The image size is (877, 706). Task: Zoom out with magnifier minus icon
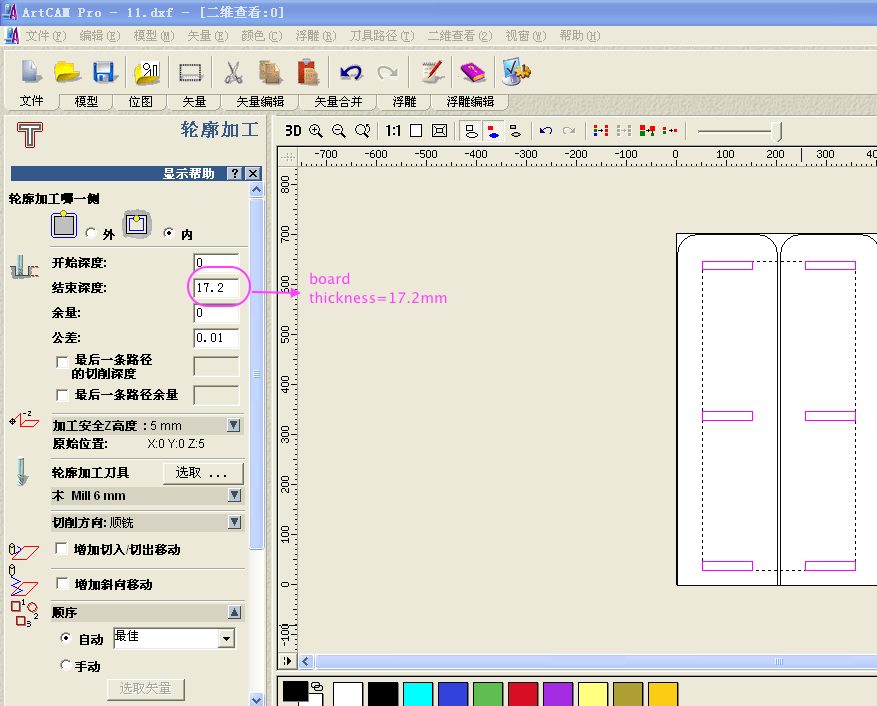(x=339, y=131)
